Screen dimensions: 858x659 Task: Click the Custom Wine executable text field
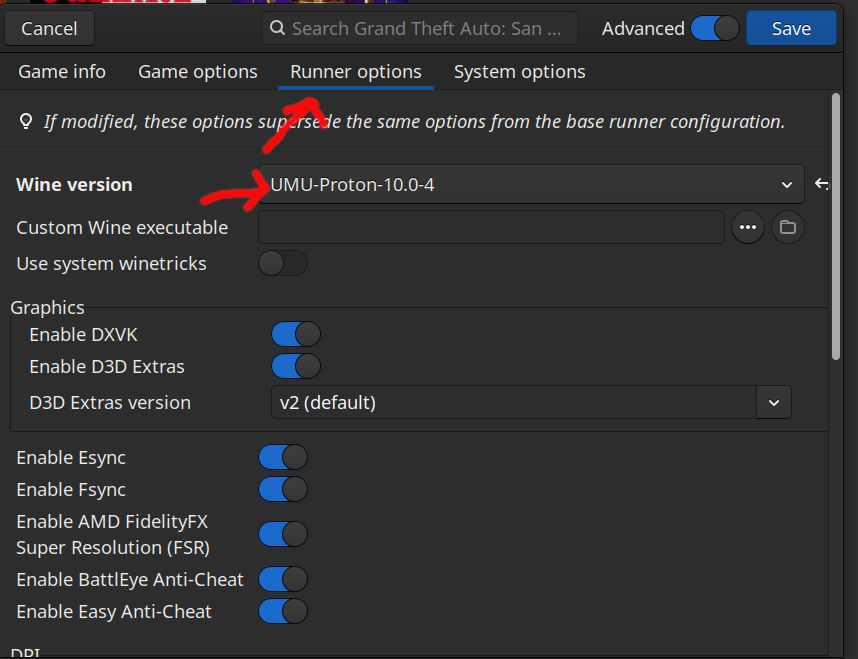click(491, 227)
